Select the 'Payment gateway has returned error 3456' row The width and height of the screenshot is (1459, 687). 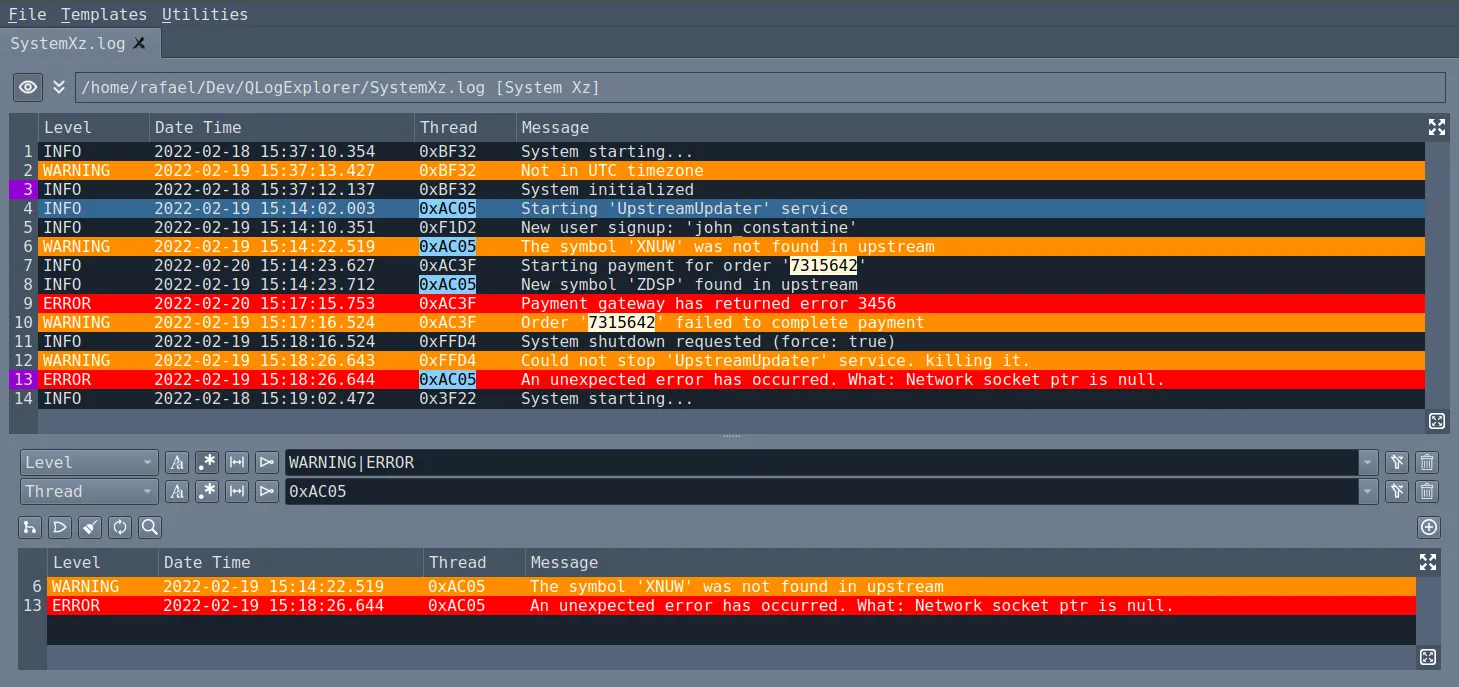tap(731, 303)
